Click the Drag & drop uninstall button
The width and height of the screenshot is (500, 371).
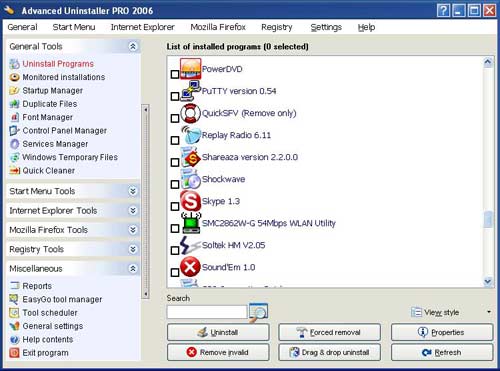pyautogui.click(x=329, y=352)
